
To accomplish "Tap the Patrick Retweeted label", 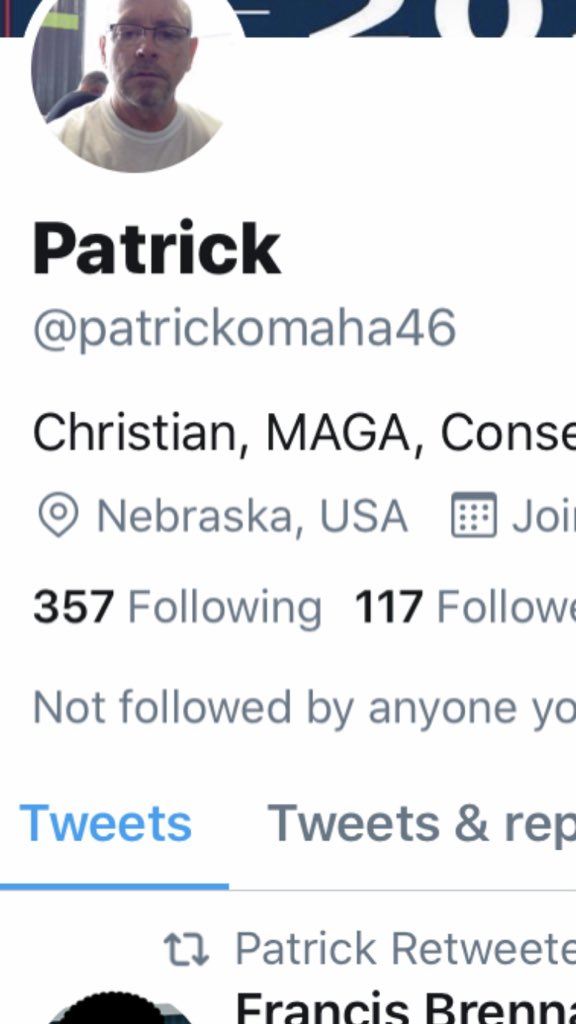I will 405,948.
